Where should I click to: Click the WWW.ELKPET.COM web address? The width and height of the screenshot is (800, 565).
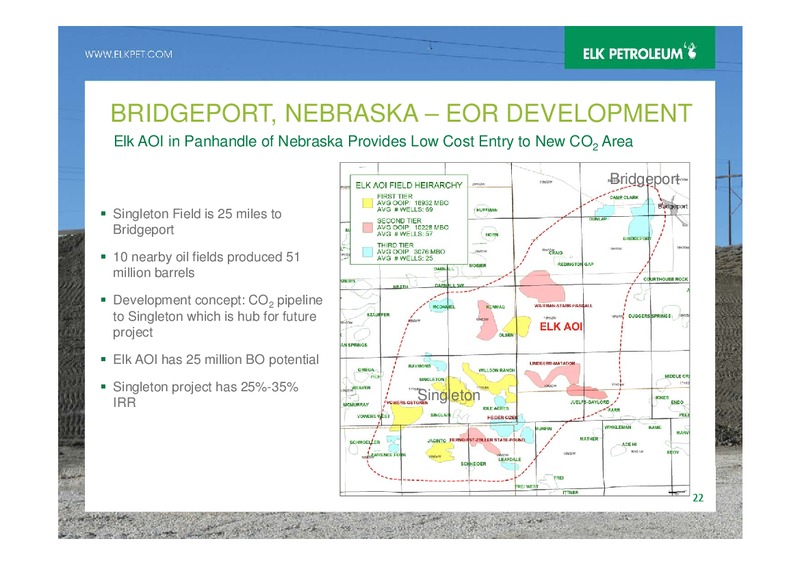point(129,54)
